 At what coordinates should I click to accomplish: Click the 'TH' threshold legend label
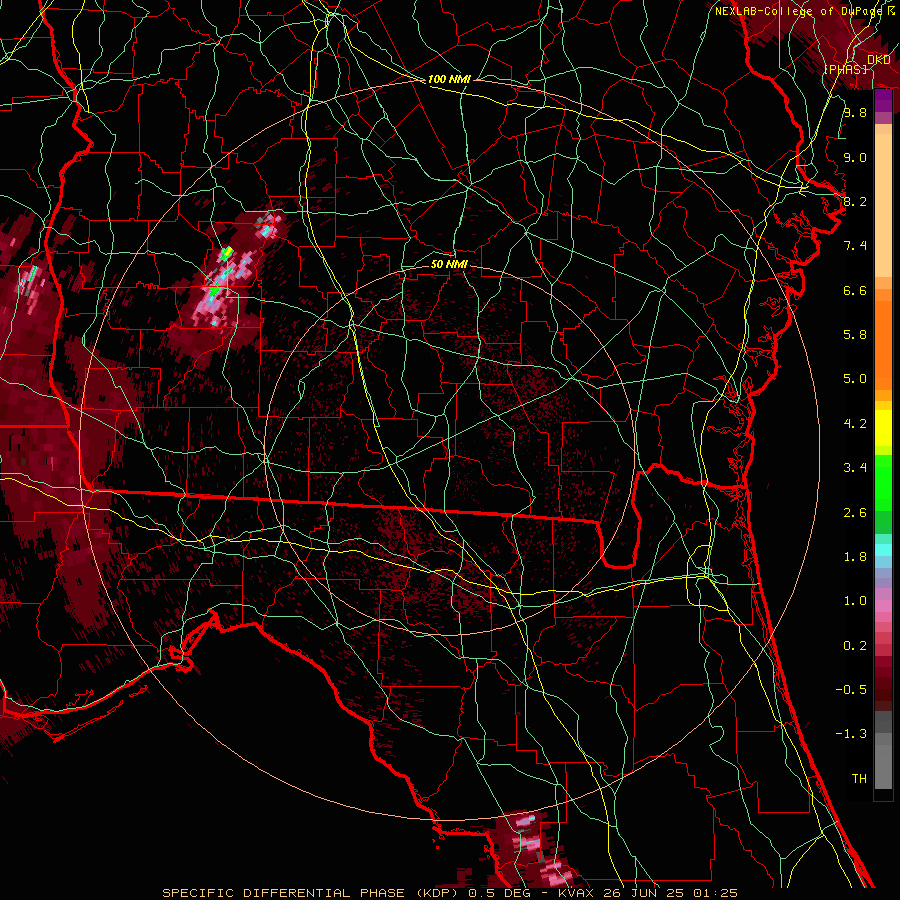point(859,779)
